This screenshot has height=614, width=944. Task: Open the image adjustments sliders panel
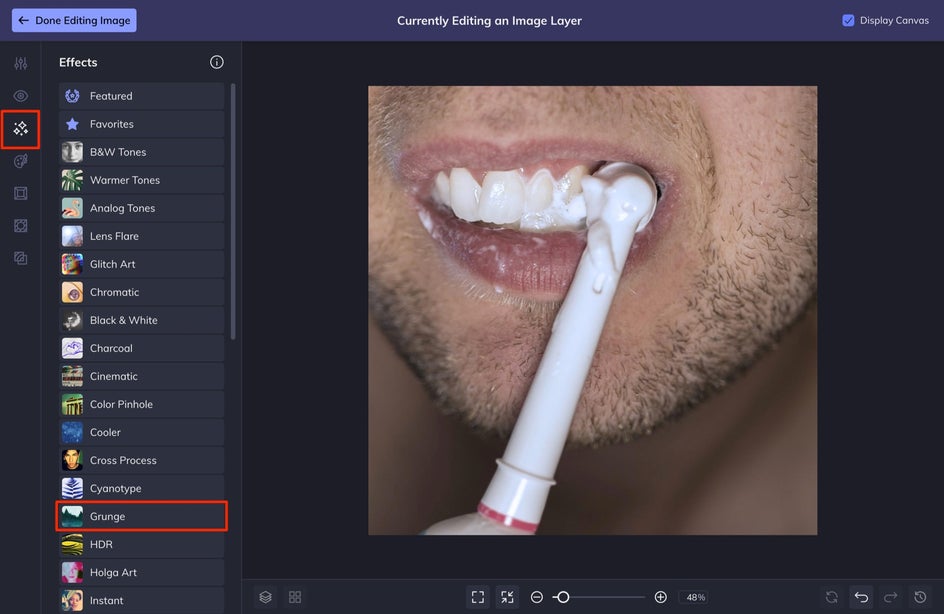tap(20, 63)
